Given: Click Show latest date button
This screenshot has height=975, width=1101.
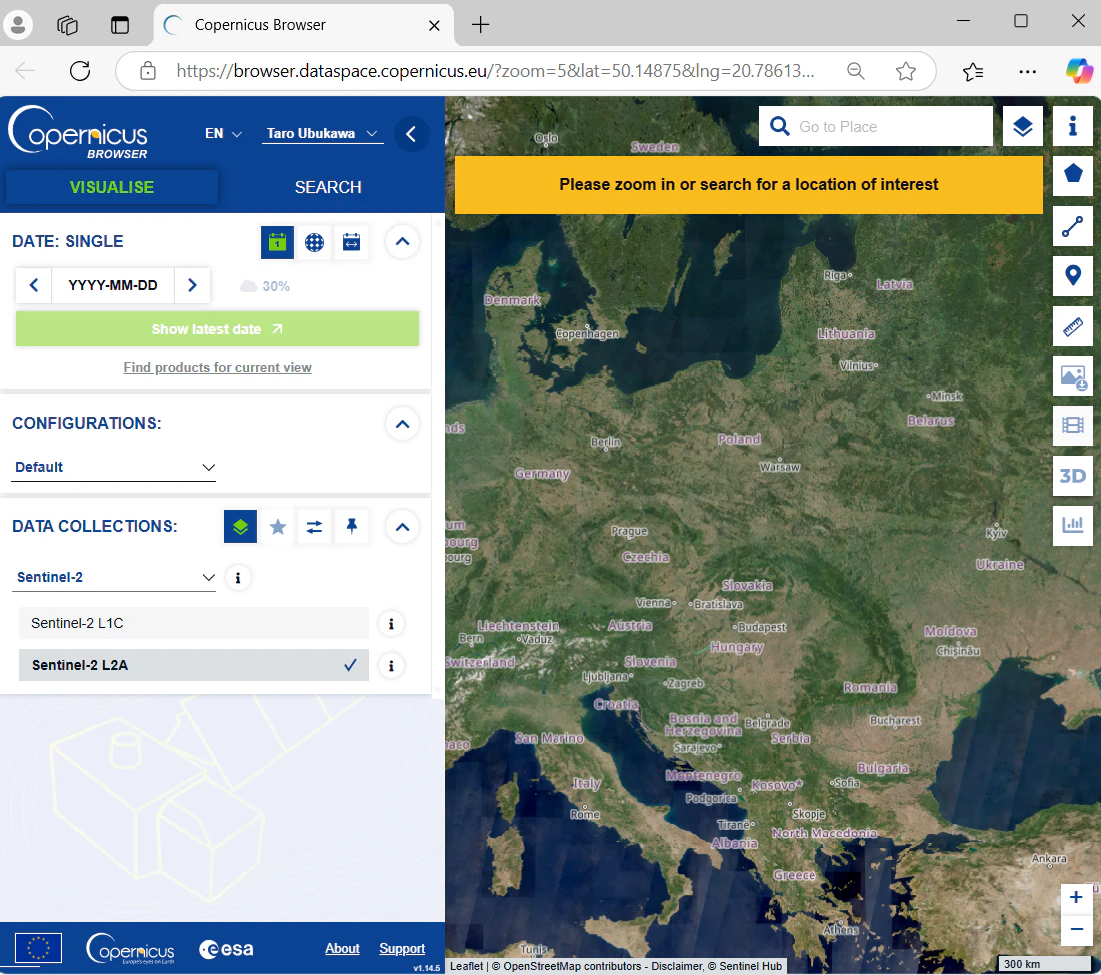Looking at the screenshot, I should tap(218, 329).
